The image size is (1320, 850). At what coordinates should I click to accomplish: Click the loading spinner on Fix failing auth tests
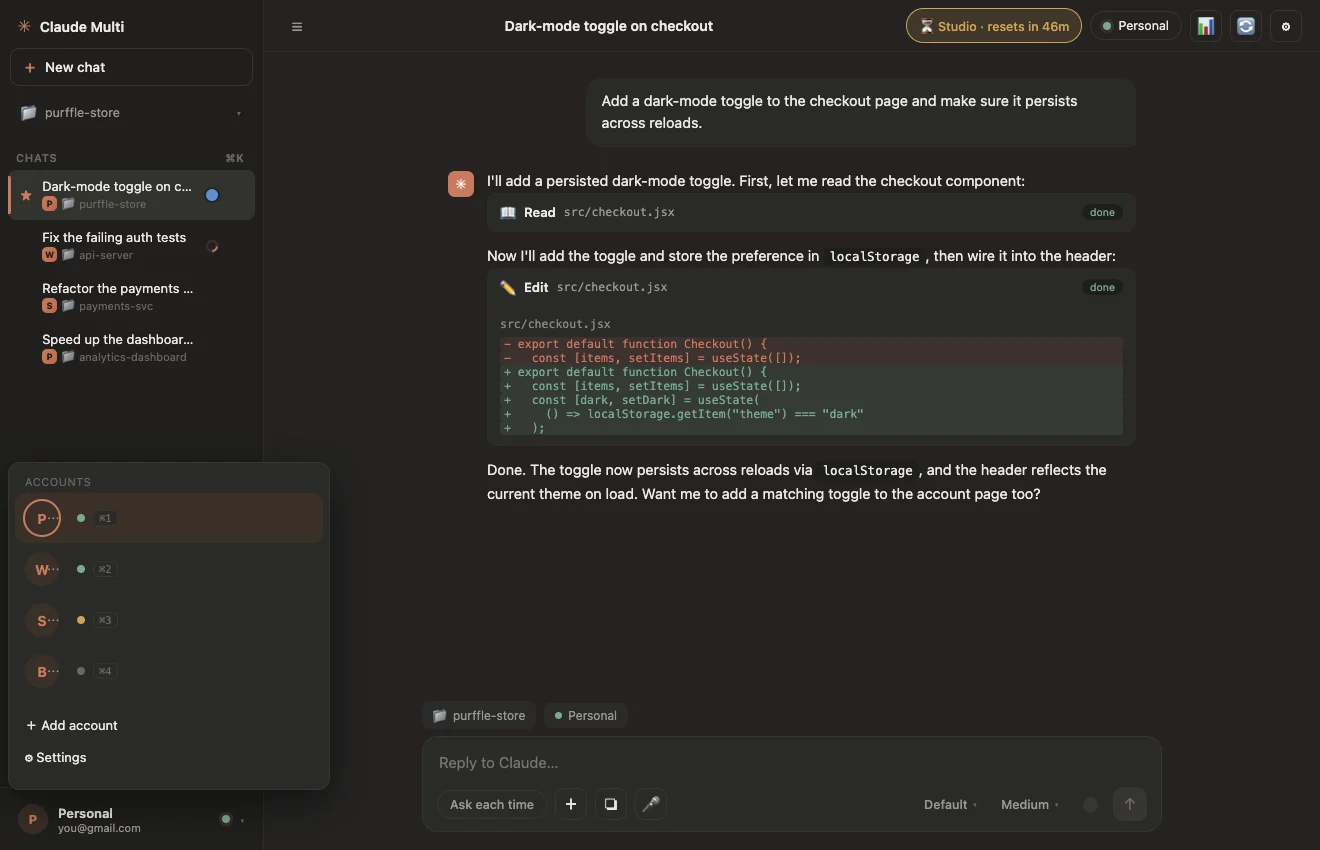(x=212, y=246)
